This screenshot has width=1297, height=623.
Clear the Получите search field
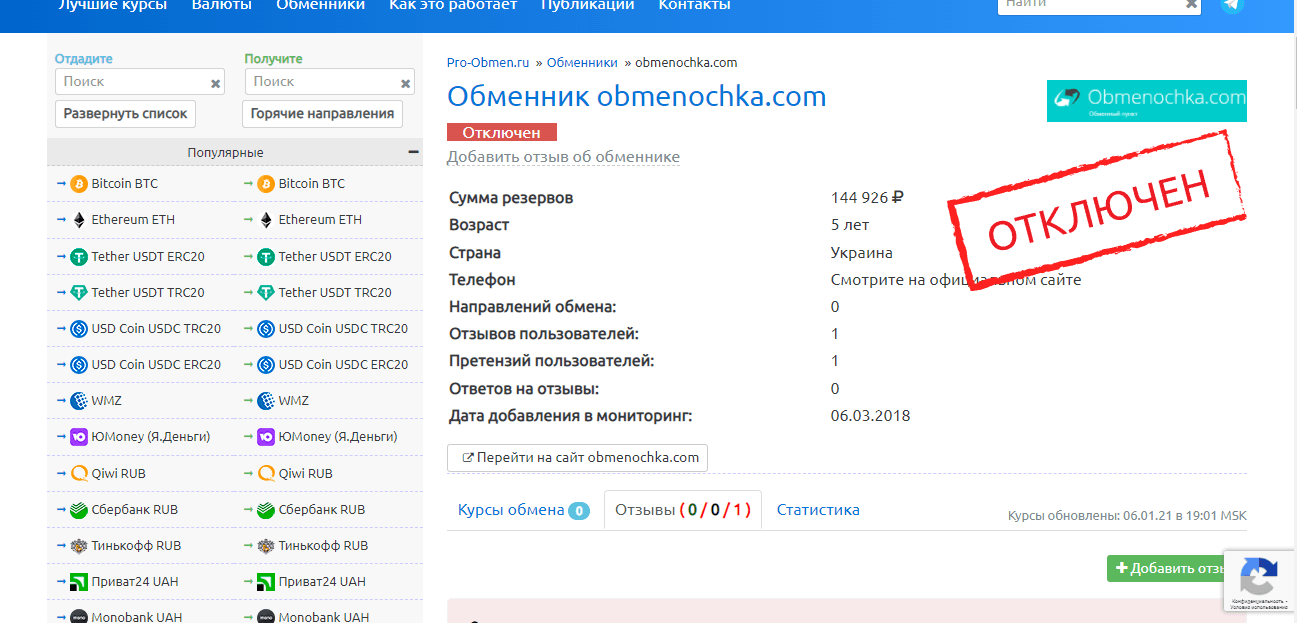pos(406,84)
